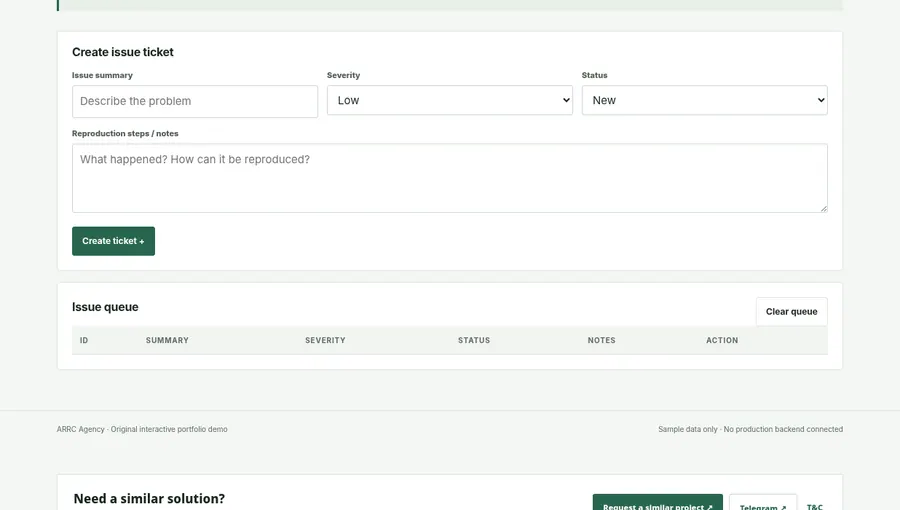This screenshot has width=900, height=510.
Task: Click the Create ticket + button
Action: pyautogui.click(x=113, y=241)
